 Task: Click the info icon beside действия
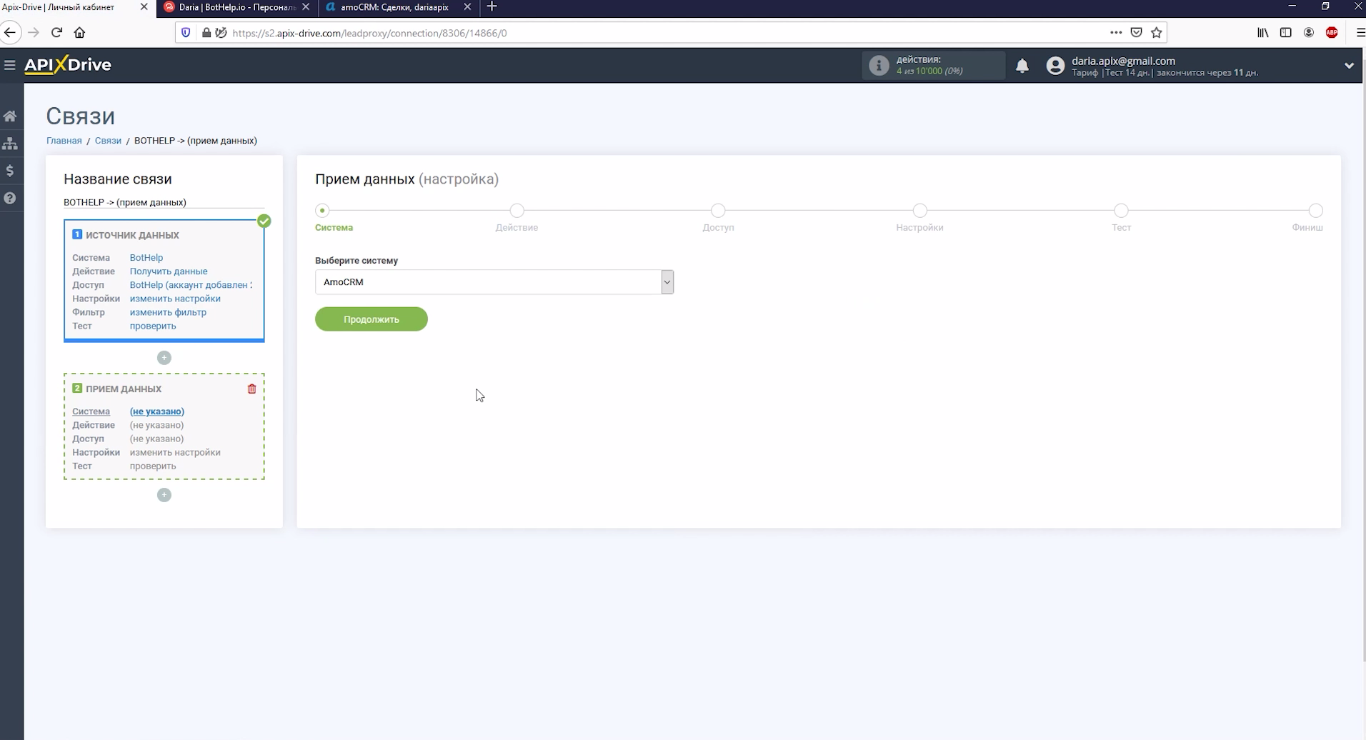[x=879, y=66]
